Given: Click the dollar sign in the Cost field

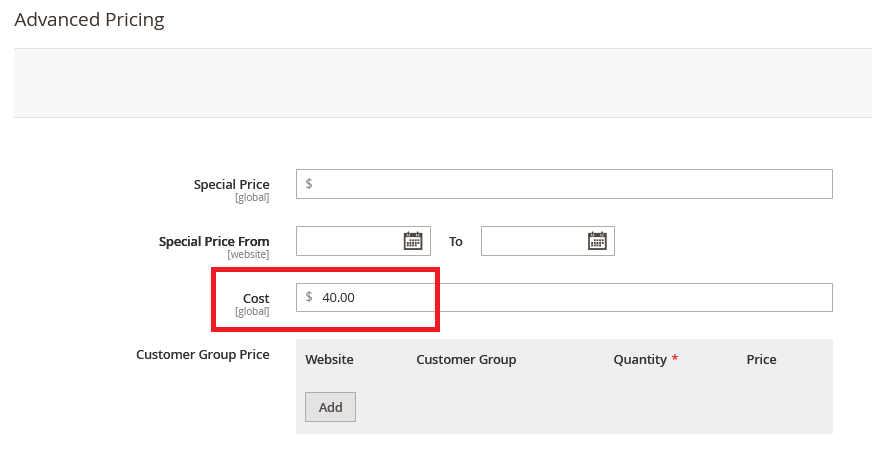Looking at the screenshot, I should (309, 297).
